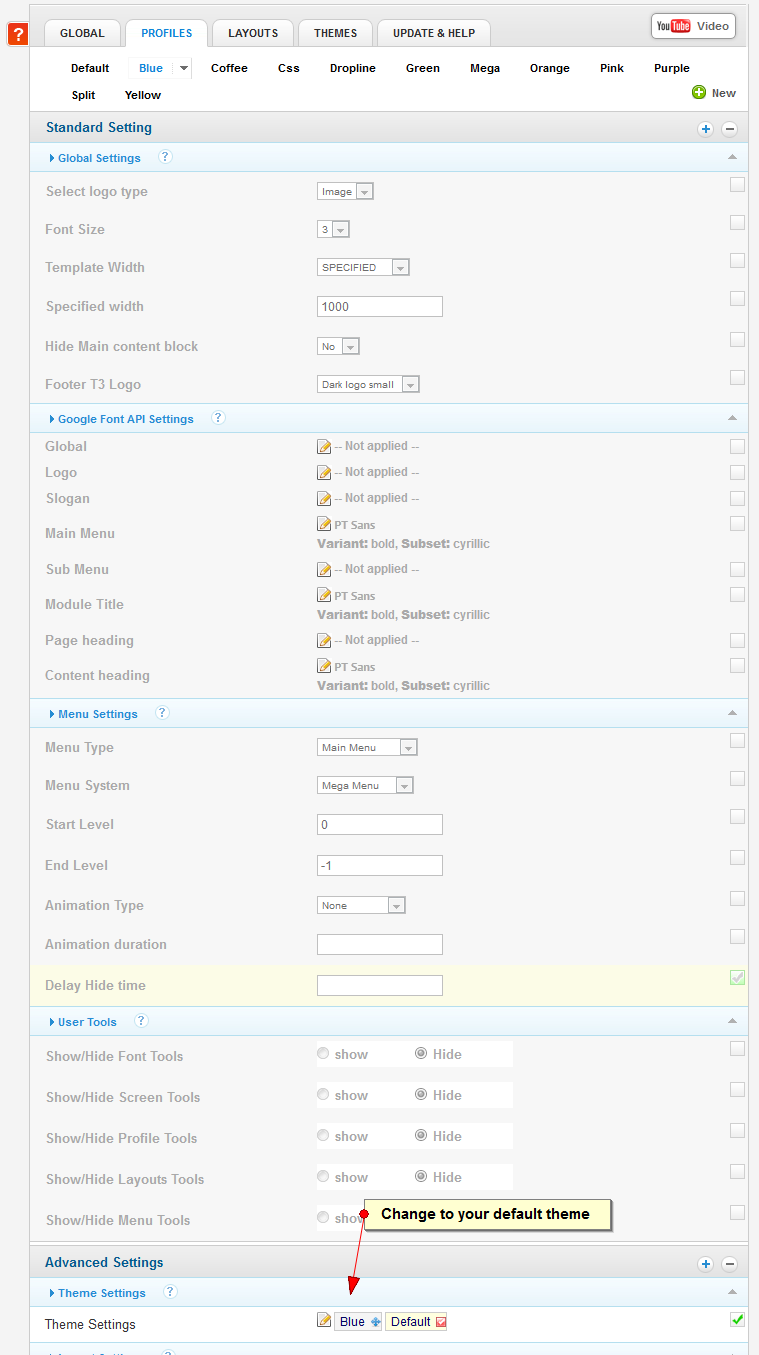Check the Select logo type override checkbox
This screenshot has height=1355, width=759.
click(737, 184)
